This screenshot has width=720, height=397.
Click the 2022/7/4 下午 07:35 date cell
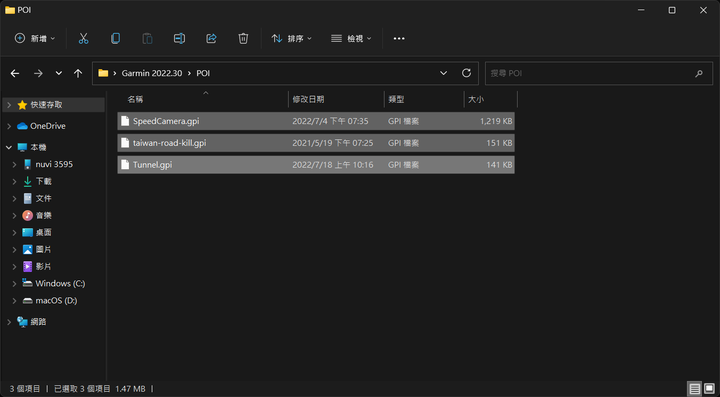330,121
